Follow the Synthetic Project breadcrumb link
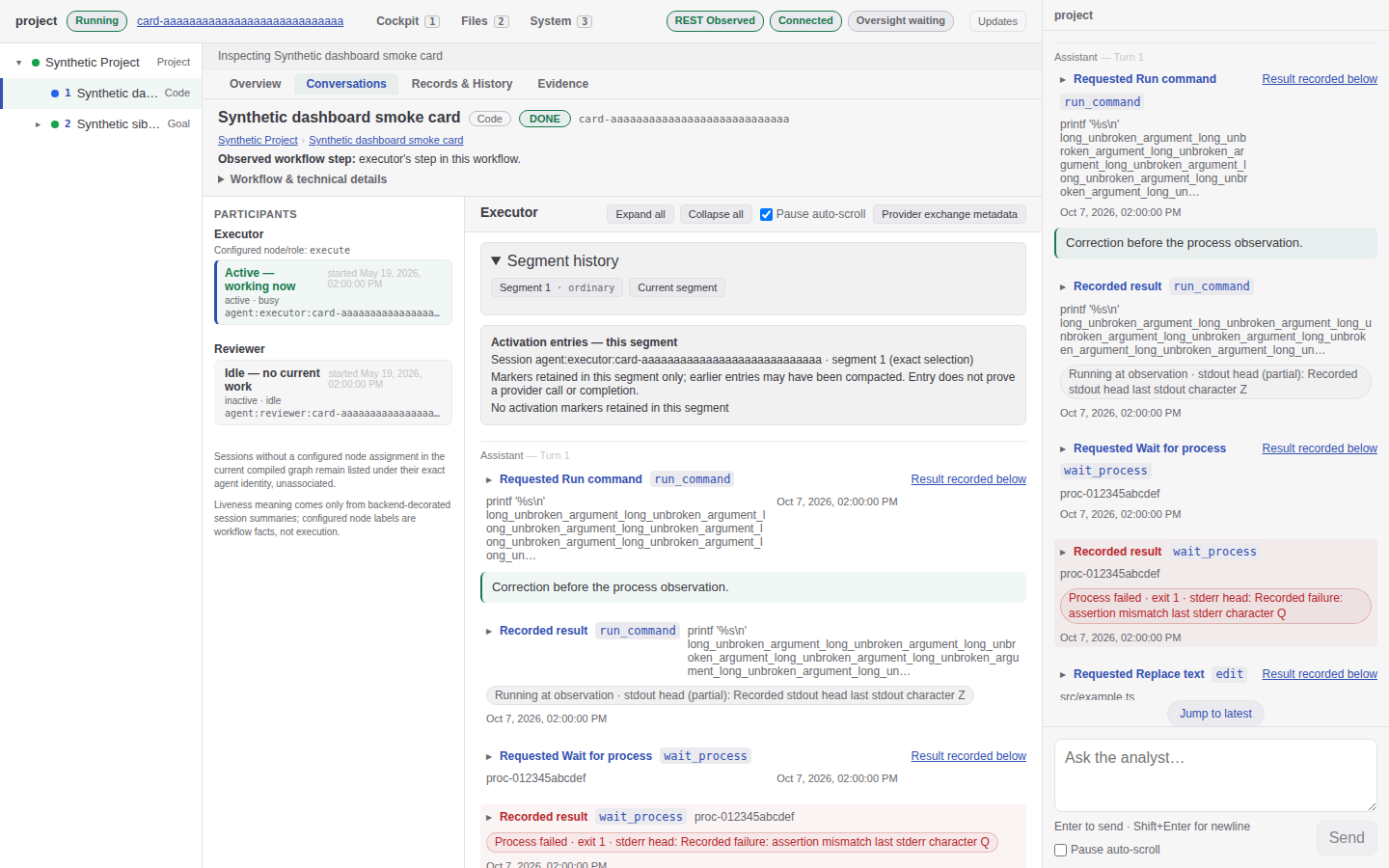This screenshot has height=868, width=1389. [x=258, y=141]
